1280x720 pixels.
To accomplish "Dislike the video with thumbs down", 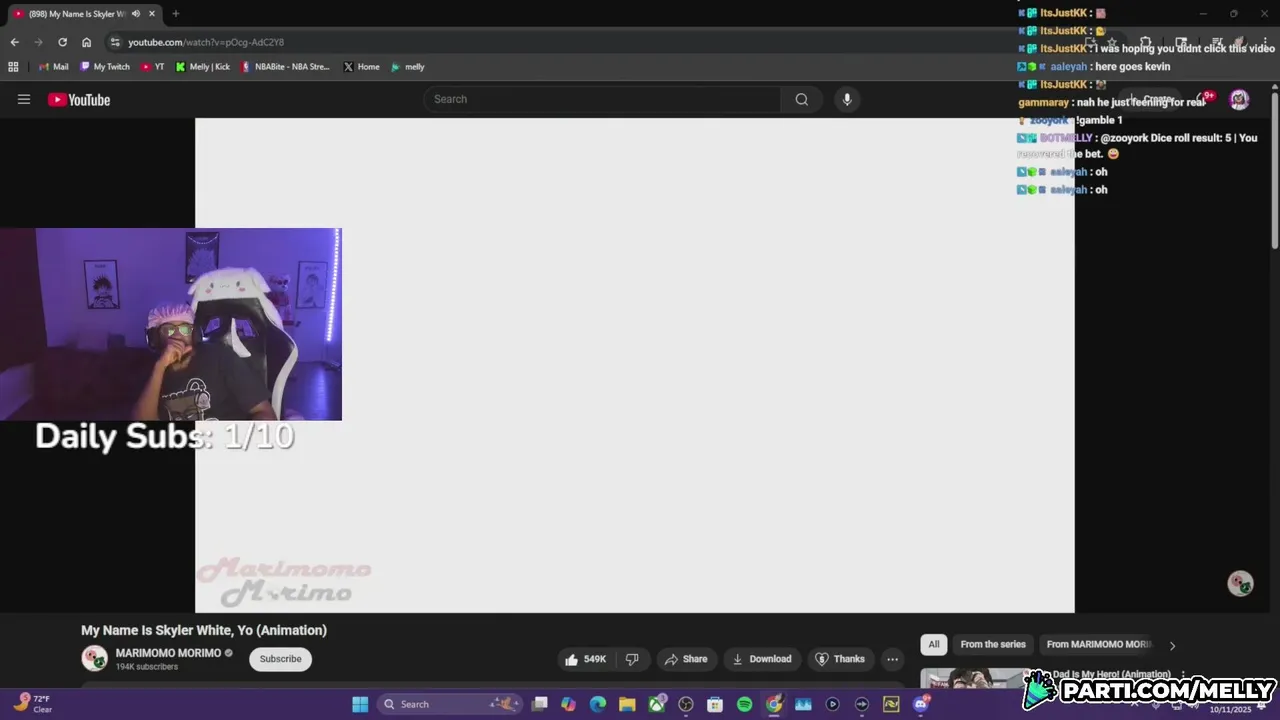I will 632,659.
